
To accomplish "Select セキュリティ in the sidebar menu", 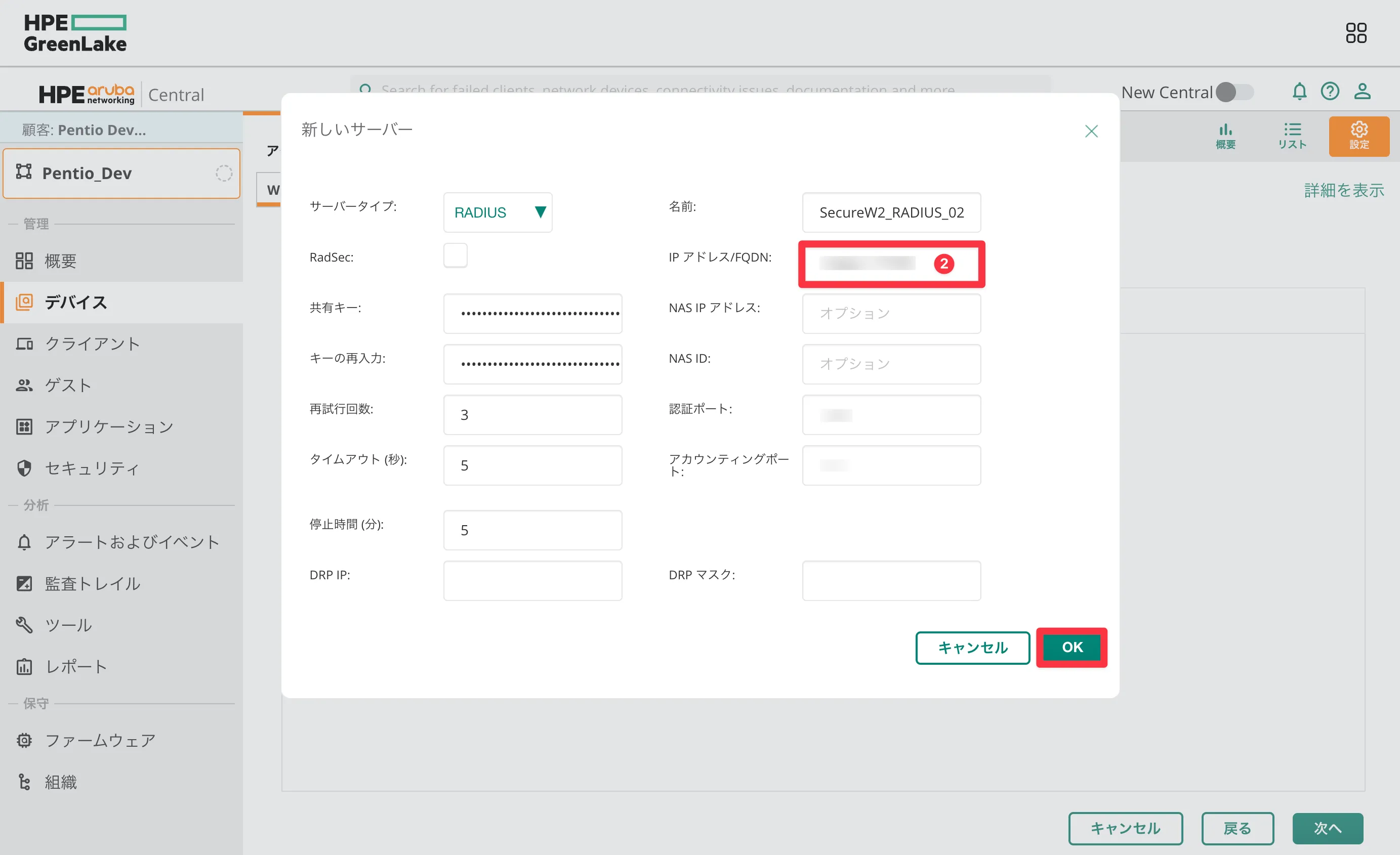I will 92,468.
